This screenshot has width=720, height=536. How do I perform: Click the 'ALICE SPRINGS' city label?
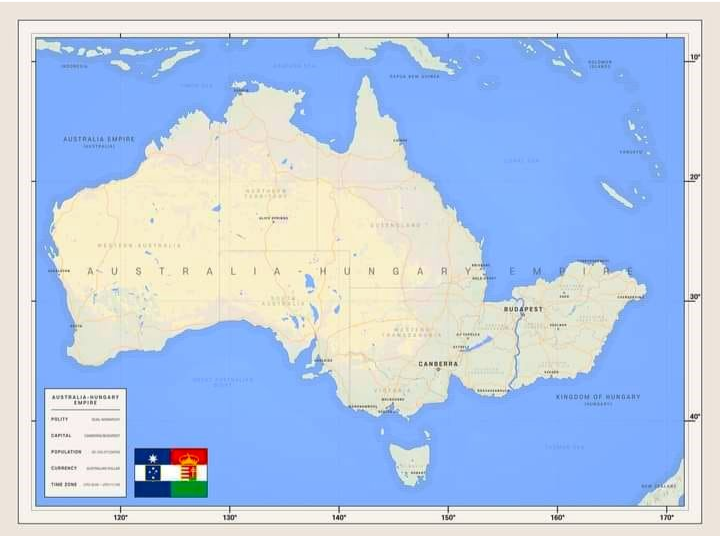[273, 218]
